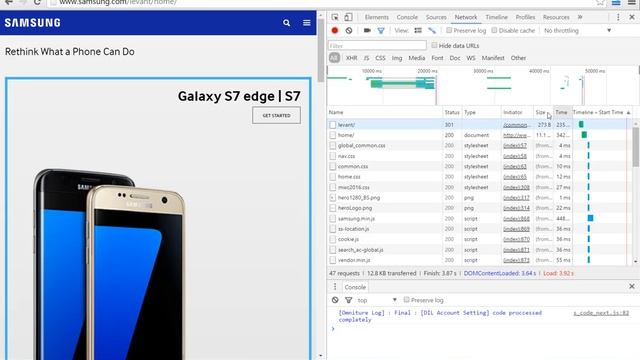Screen dimensions: 640x360
Task: Toggle the overview view icon
Action: coord(431,31)
